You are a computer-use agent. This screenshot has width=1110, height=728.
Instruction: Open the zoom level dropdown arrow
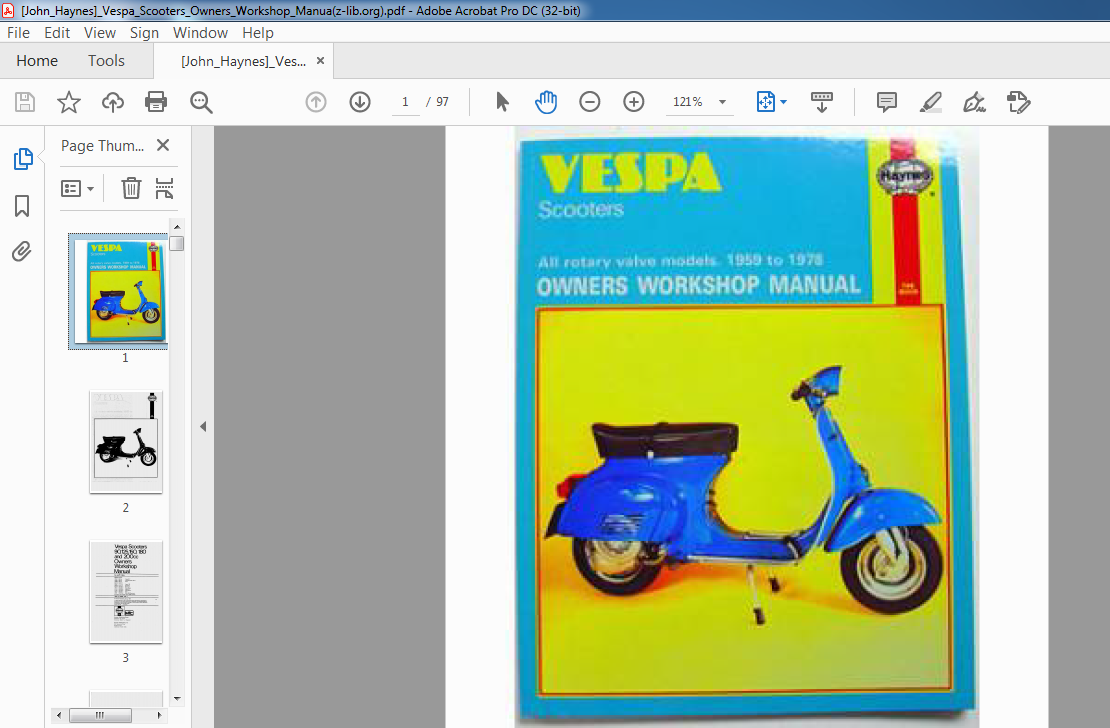point(723,102)
